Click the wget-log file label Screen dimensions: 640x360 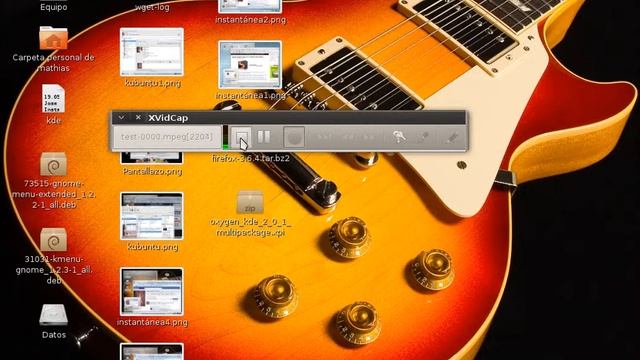coord(152,7)
